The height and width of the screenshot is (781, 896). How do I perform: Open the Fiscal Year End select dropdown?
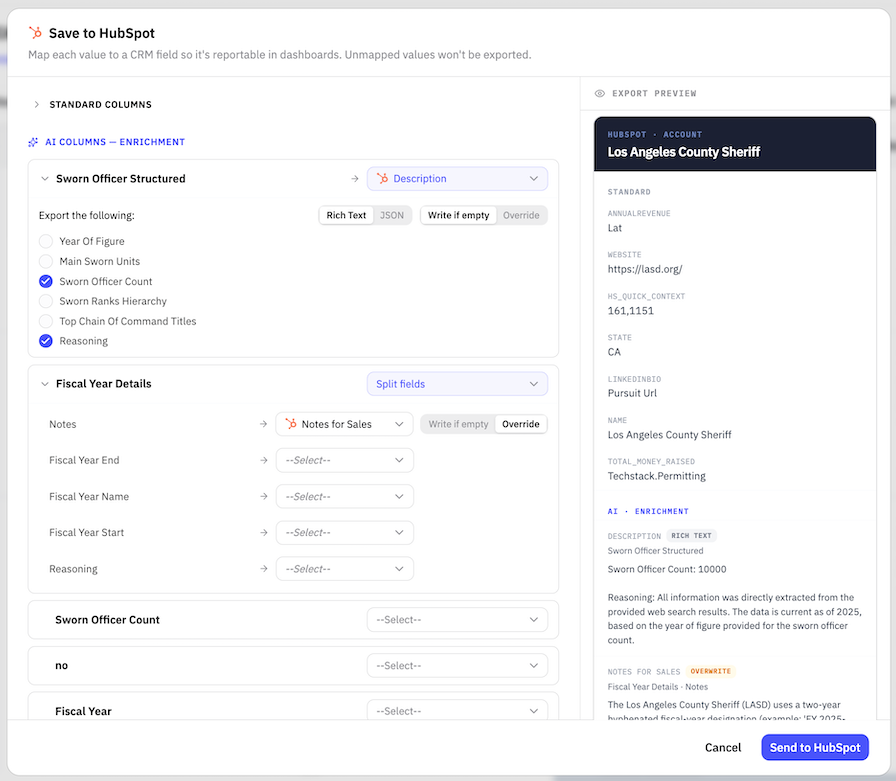pyautogui.click(x=345, y=460)
